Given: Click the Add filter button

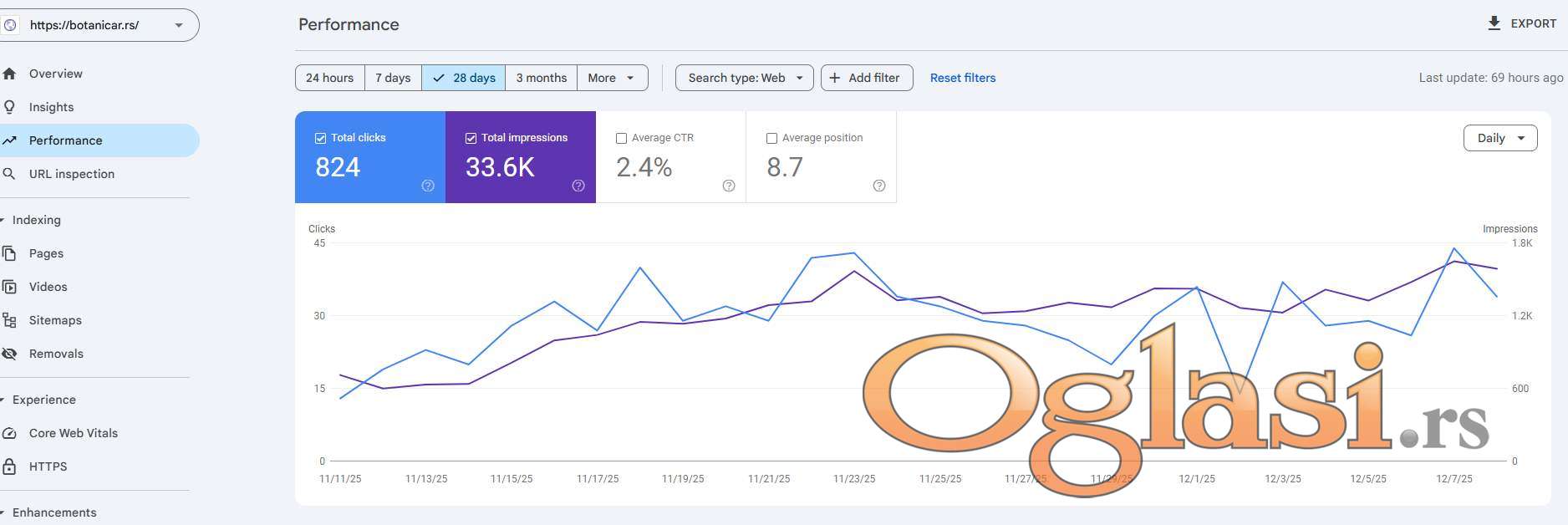Looking at the screenshot, I should tap(866, 78).
